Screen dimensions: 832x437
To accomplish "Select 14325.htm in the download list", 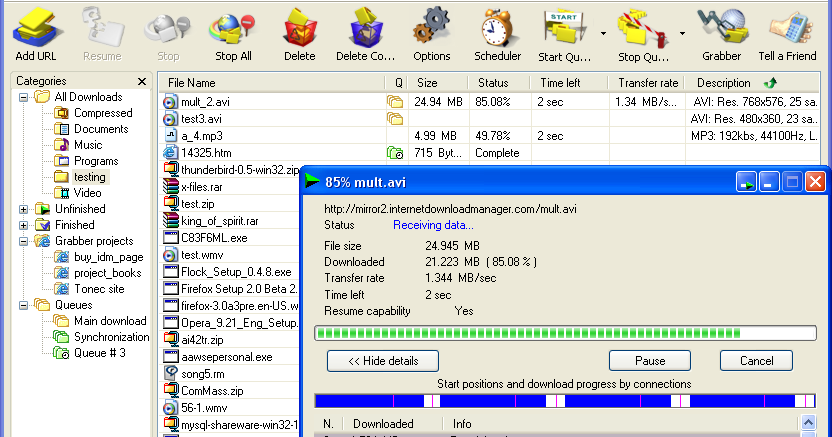I will pos(206,153).
